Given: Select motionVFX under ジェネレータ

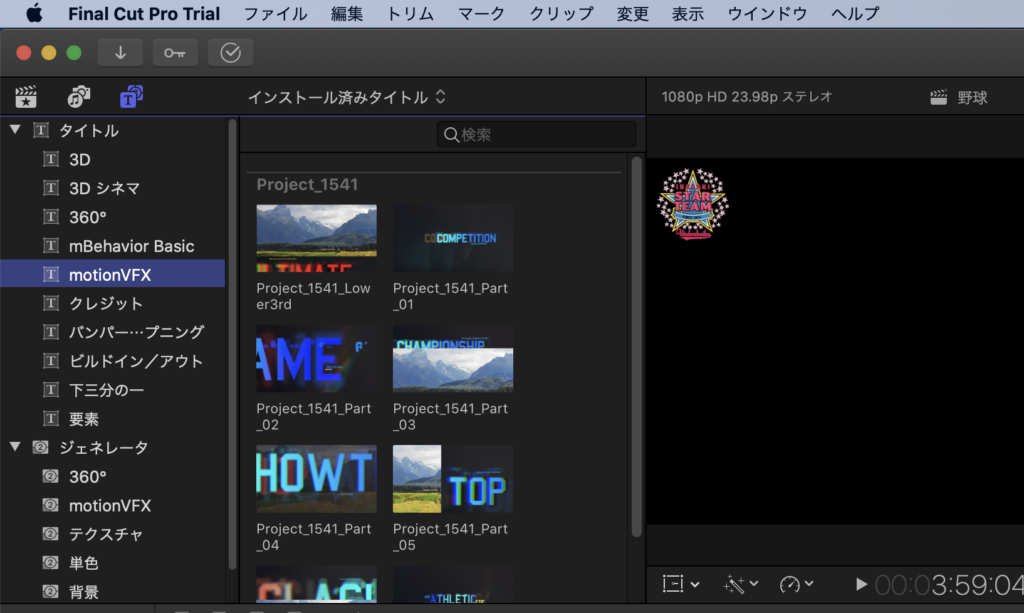Looking at the screenshot, I should pyautogui.click(x=112, y=505).
